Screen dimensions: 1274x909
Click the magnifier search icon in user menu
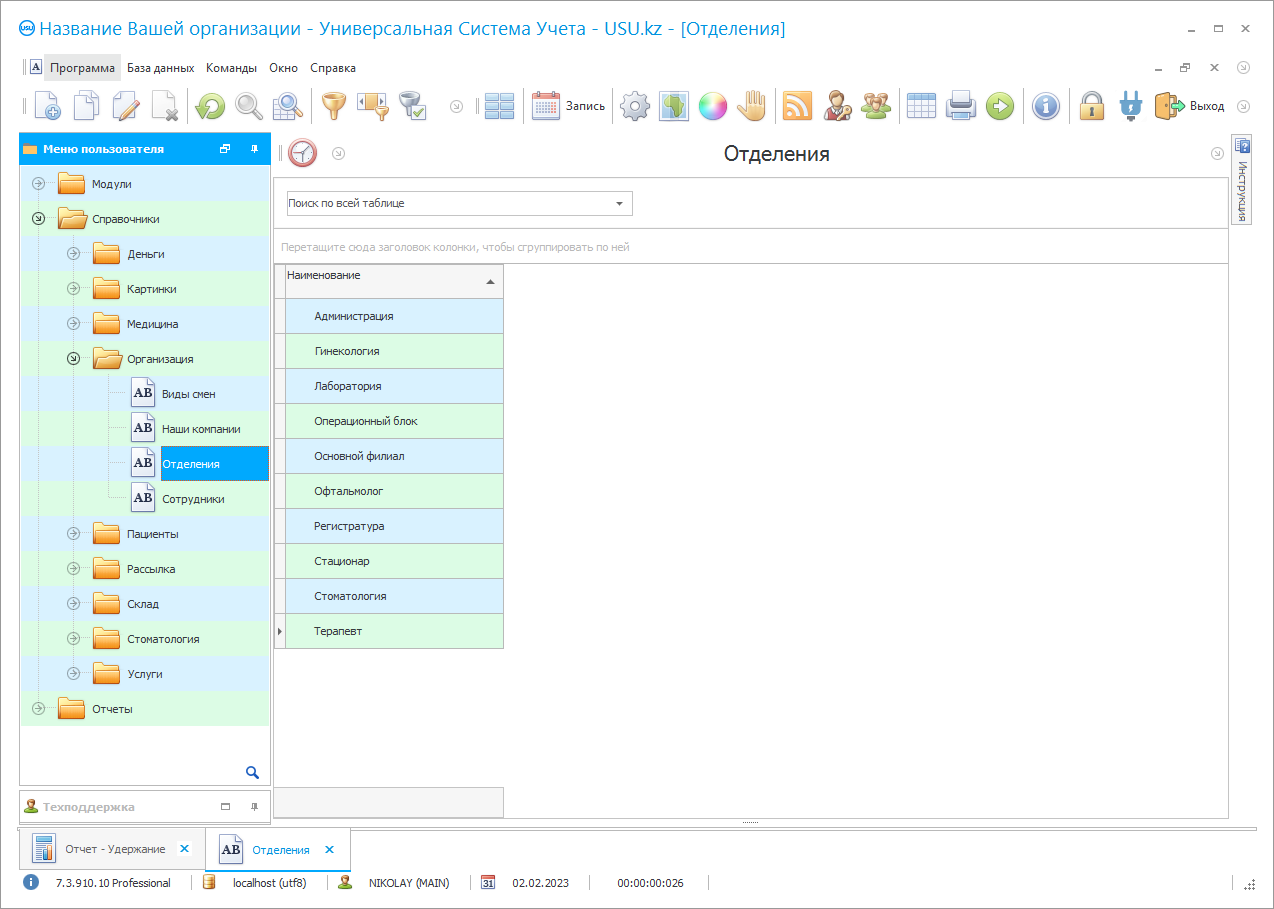252,772
